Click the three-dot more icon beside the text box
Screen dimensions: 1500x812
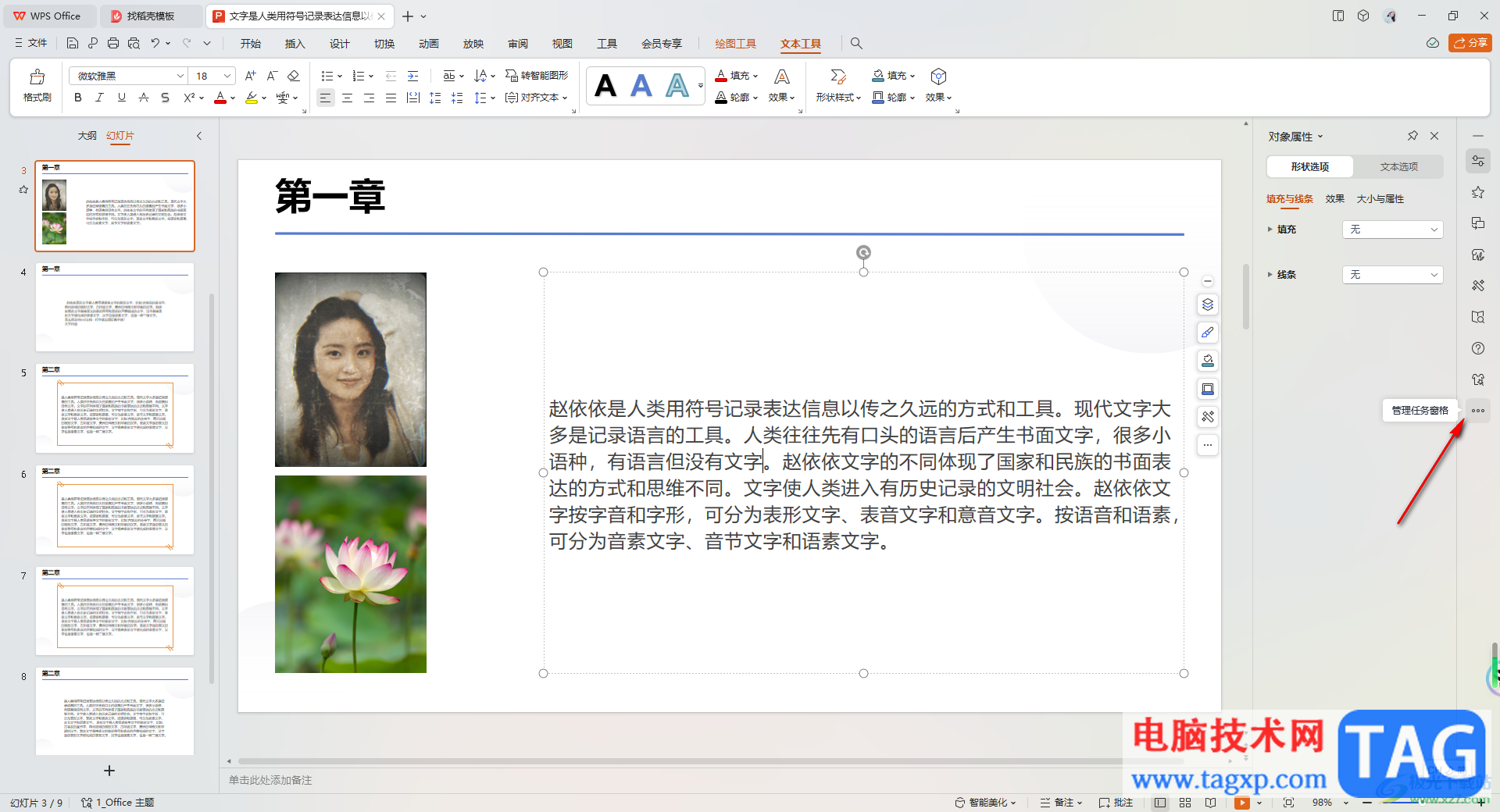(1208, 445)
